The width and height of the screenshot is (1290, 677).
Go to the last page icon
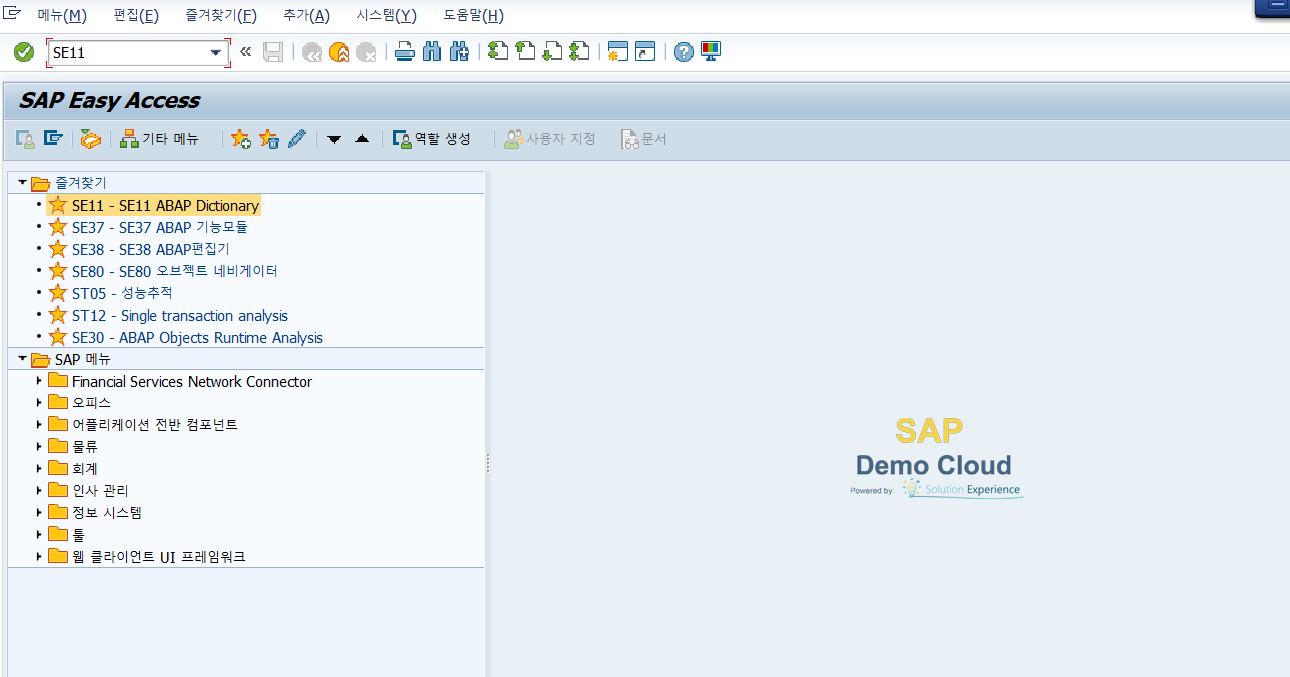point(579,52)
